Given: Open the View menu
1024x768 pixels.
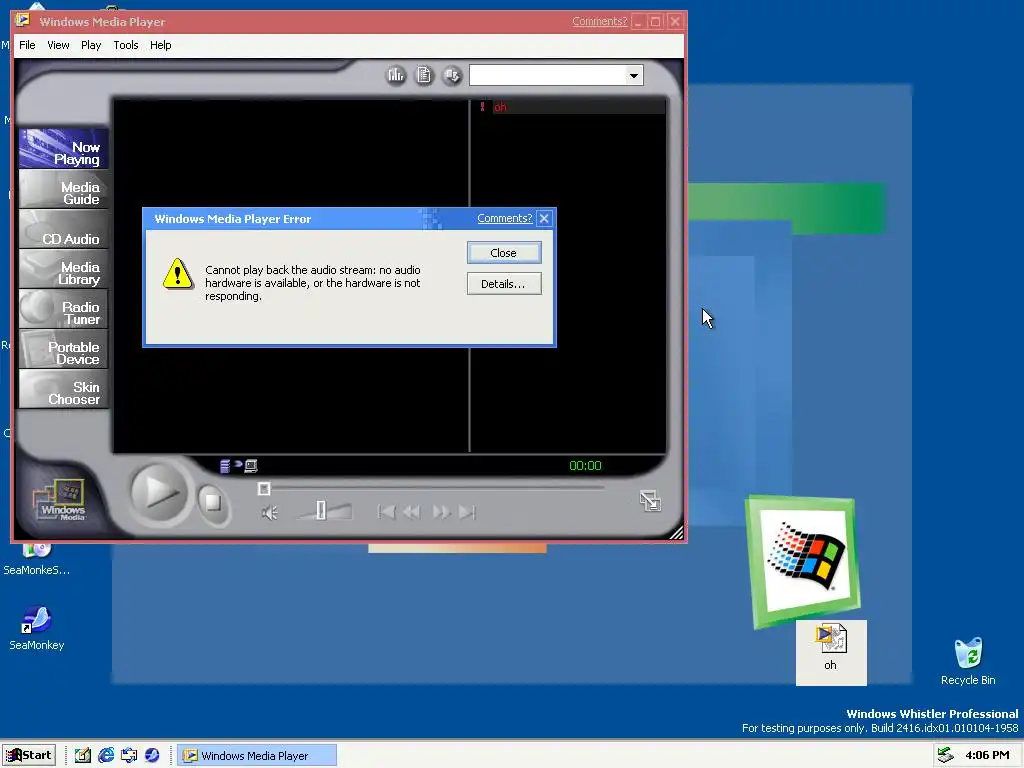Looking at the screenshot, I should [x=58, y=45].
